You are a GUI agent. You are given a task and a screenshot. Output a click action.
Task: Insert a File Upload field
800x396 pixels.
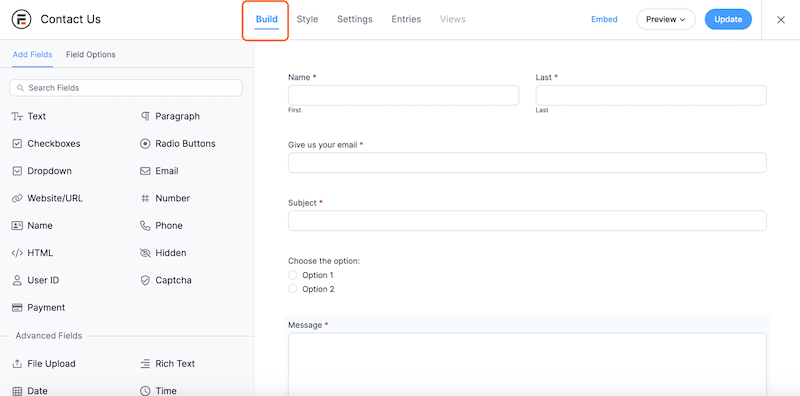click(44, 364)
